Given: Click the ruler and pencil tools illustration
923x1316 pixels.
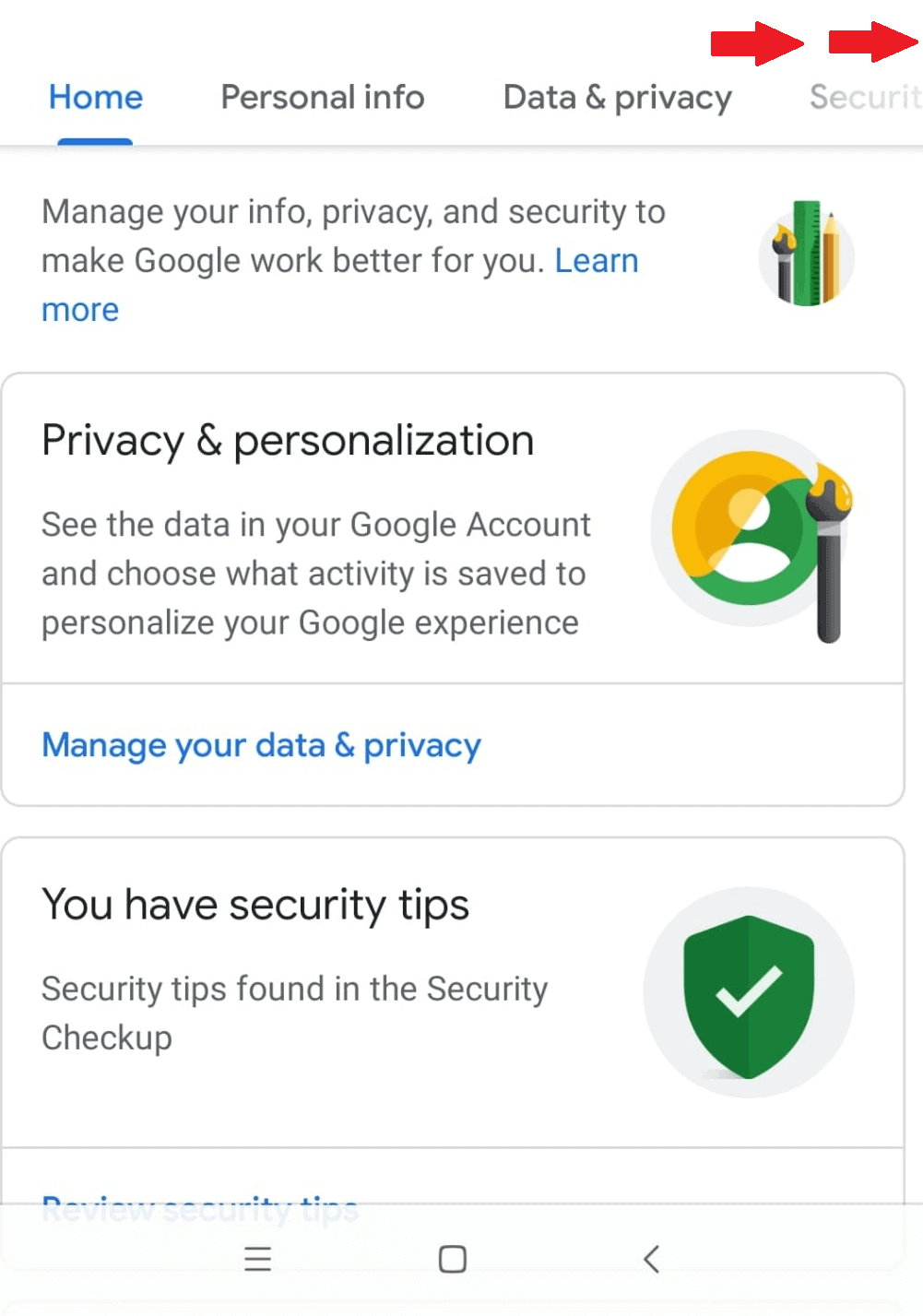Looking at the screenshot, I should tap(806, 255).
